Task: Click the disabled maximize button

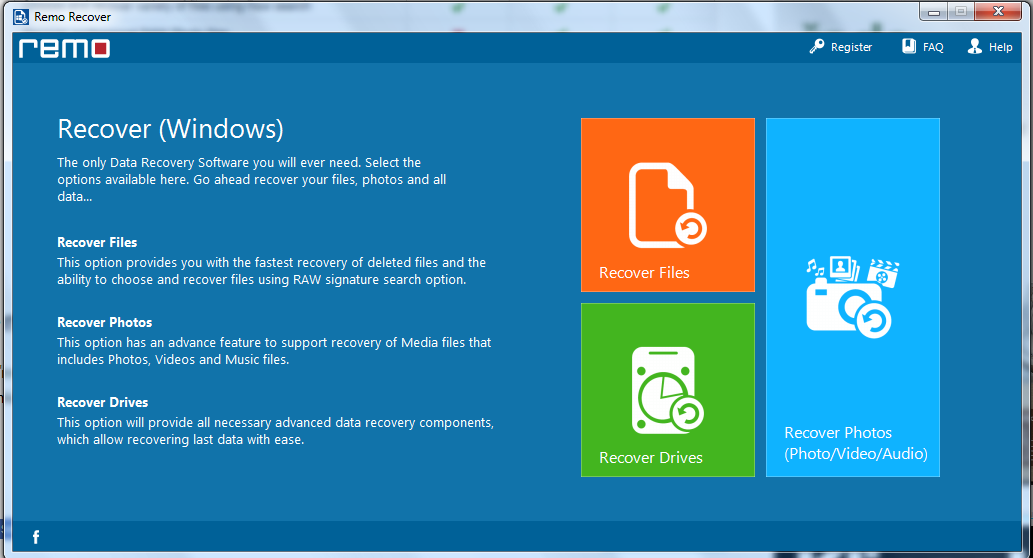Action: [x=961, y=12]
